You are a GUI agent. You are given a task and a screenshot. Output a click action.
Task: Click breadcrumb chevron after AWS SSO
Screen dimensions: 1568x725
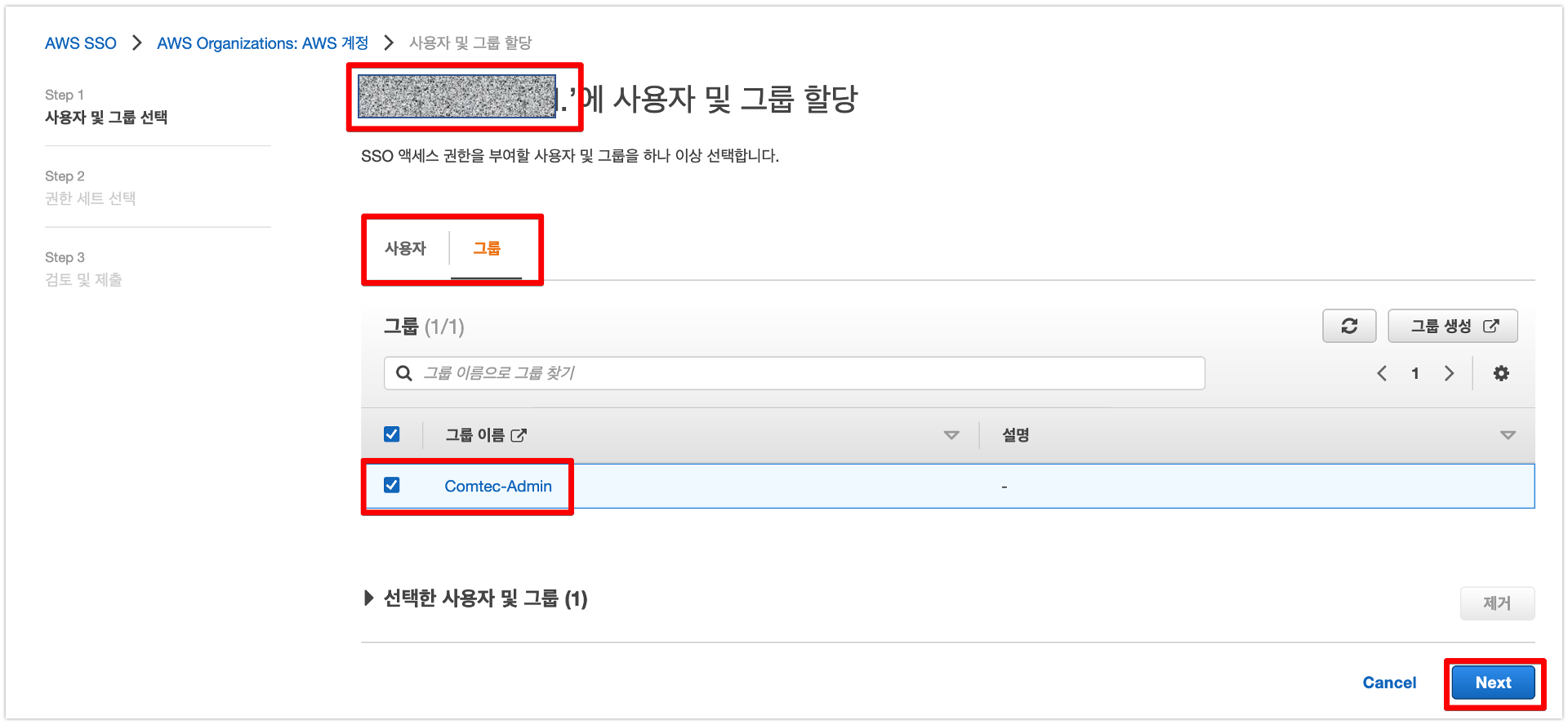pyautogui.click(x=137, y=42)
